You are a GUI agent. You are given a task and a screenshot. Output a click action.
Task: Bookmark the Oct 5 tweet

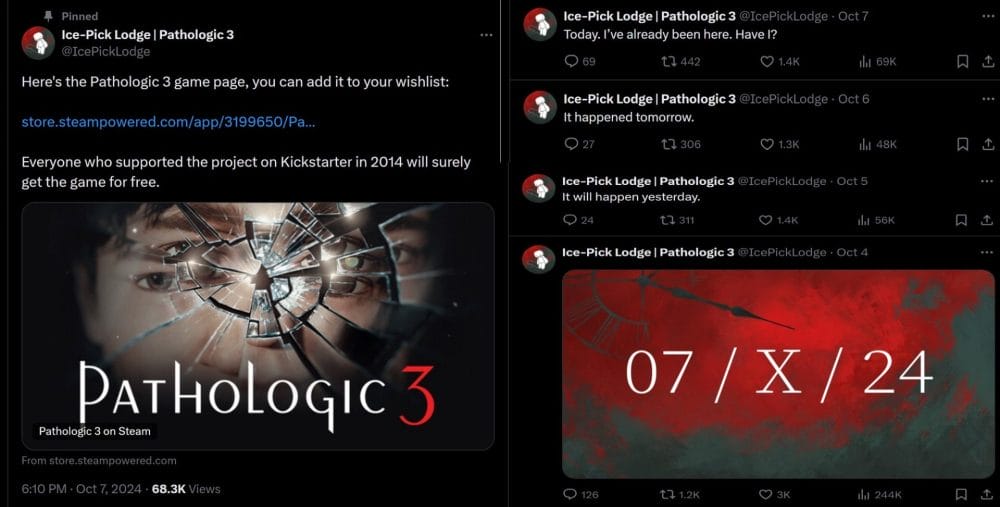click(961, 220)
